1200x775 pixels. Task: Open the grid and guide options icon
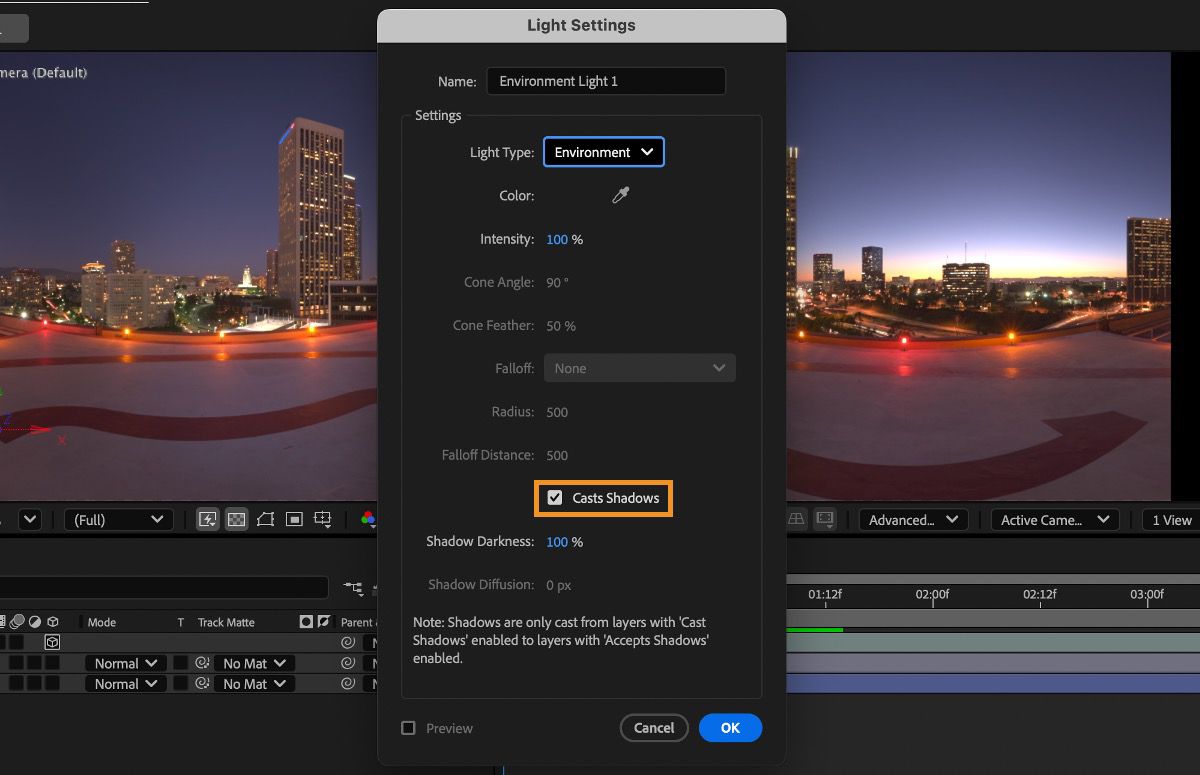[322, 519]
